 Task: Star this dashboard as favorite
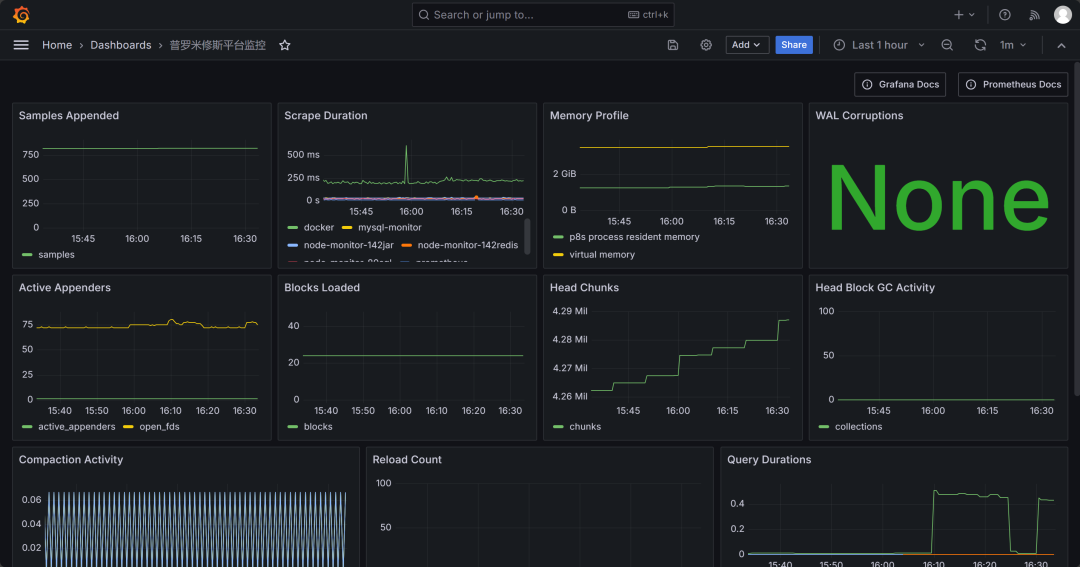point(284,45)
